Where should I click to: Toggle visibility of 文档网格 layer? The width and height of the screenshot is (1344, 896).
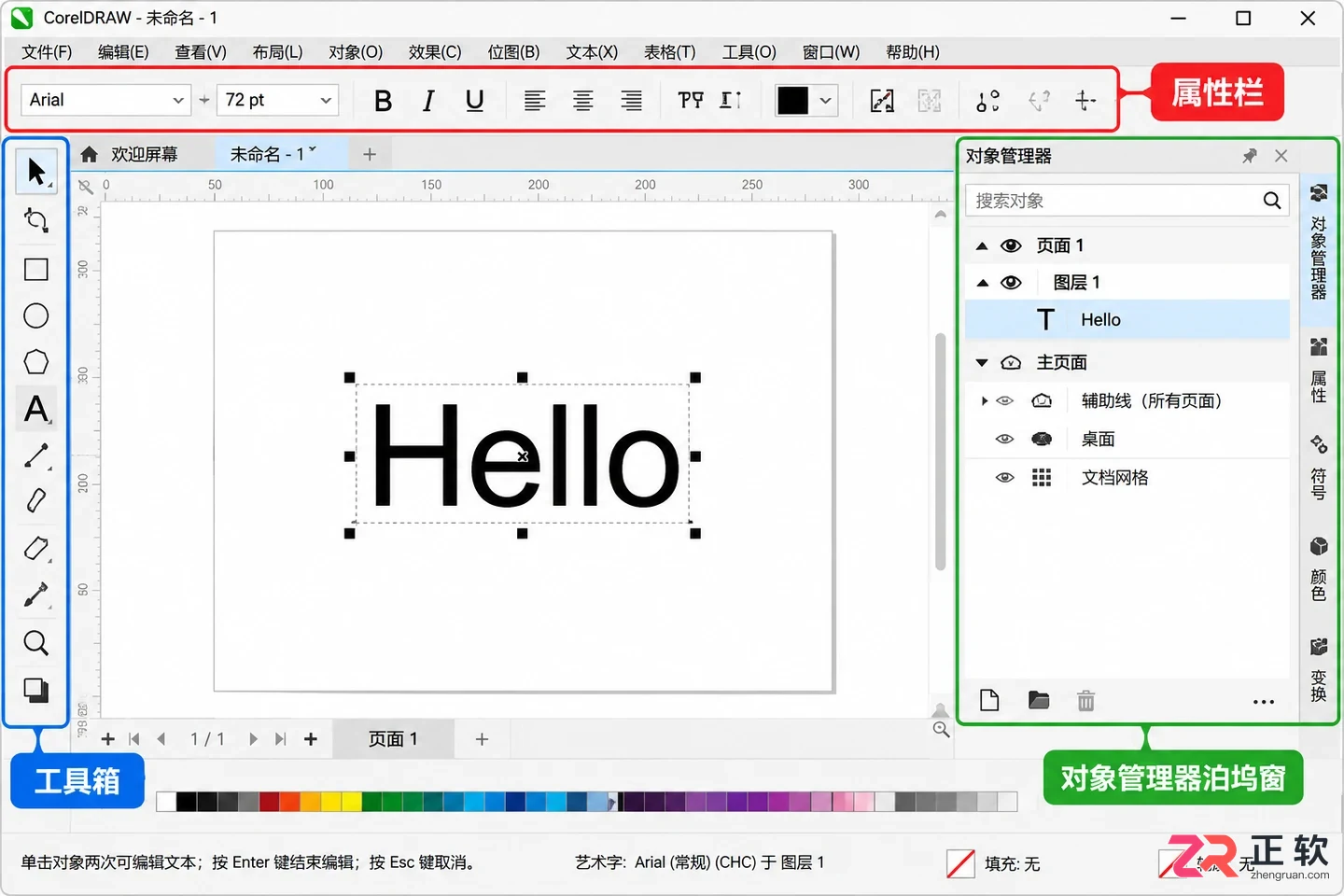tap(1004, 477)
